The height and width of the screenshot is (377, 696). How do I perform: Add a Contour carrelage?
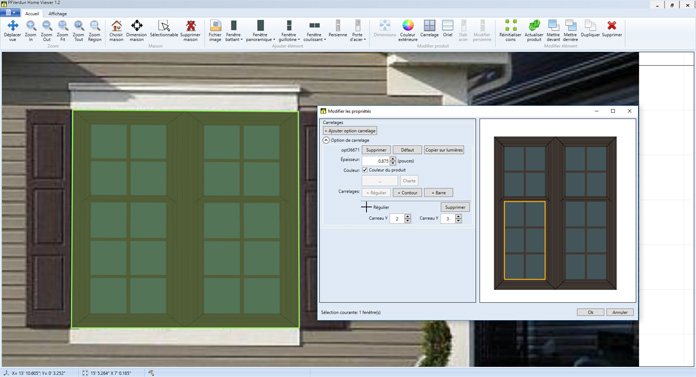tap(407, 193)
